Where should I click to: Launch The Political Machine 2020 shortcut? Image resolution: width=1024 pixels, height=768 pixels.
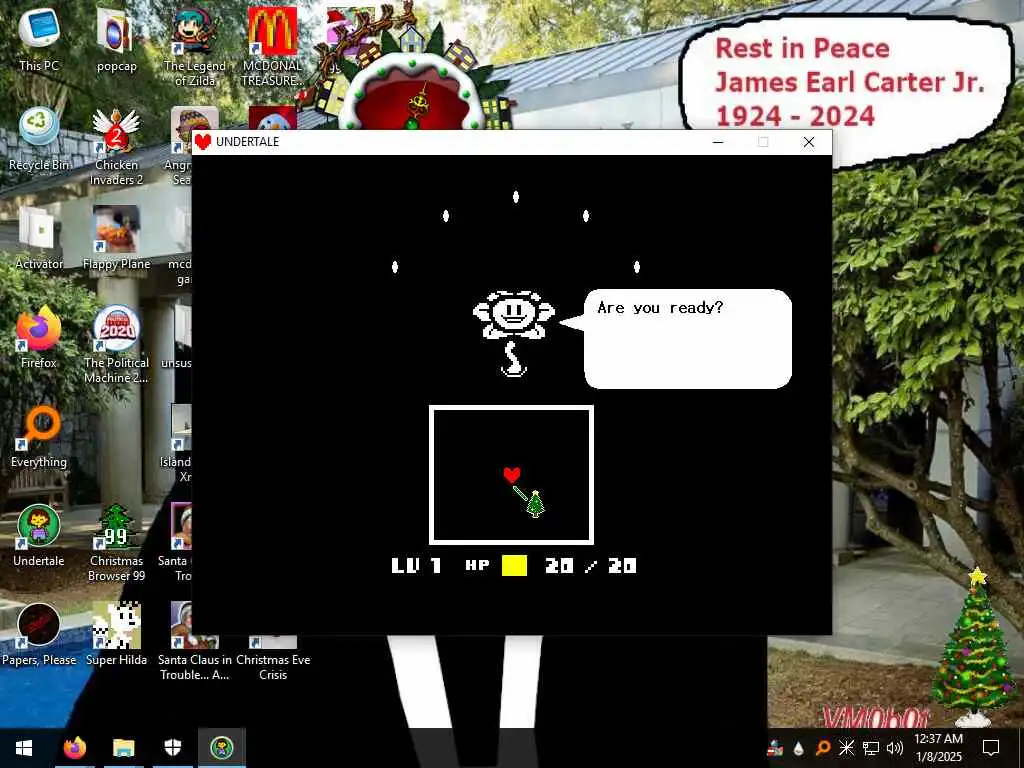[116, 344]
